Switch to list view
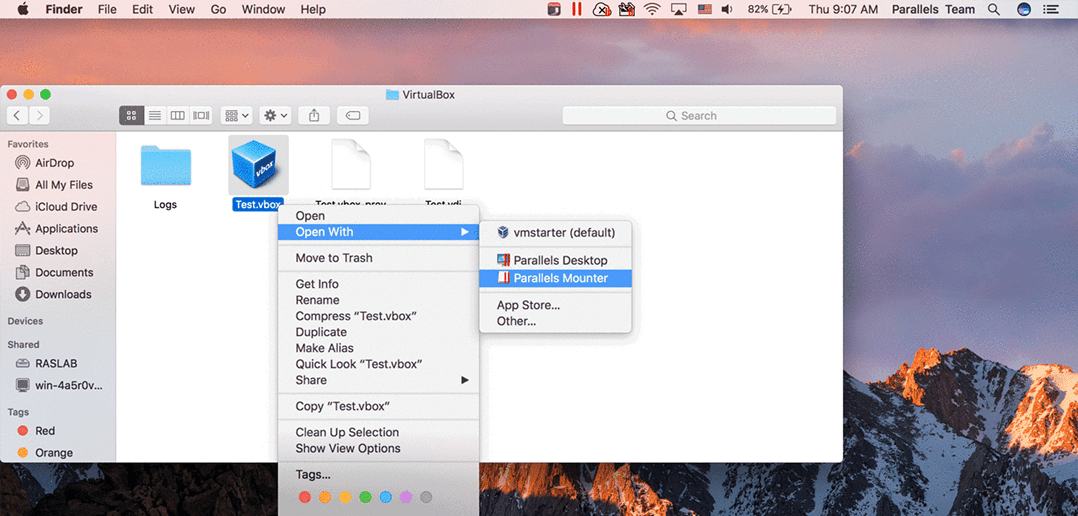Screen dimensions: 1078x516 155,115
